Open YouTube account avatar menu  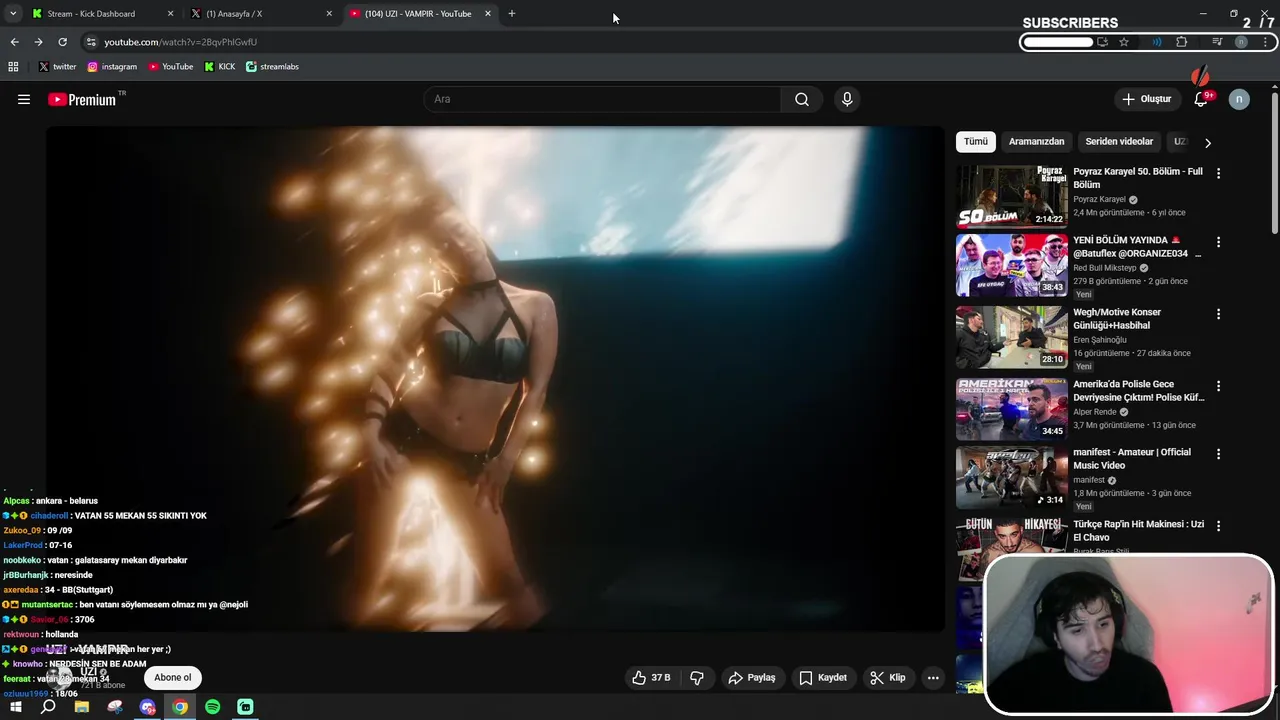(1239, 99)
